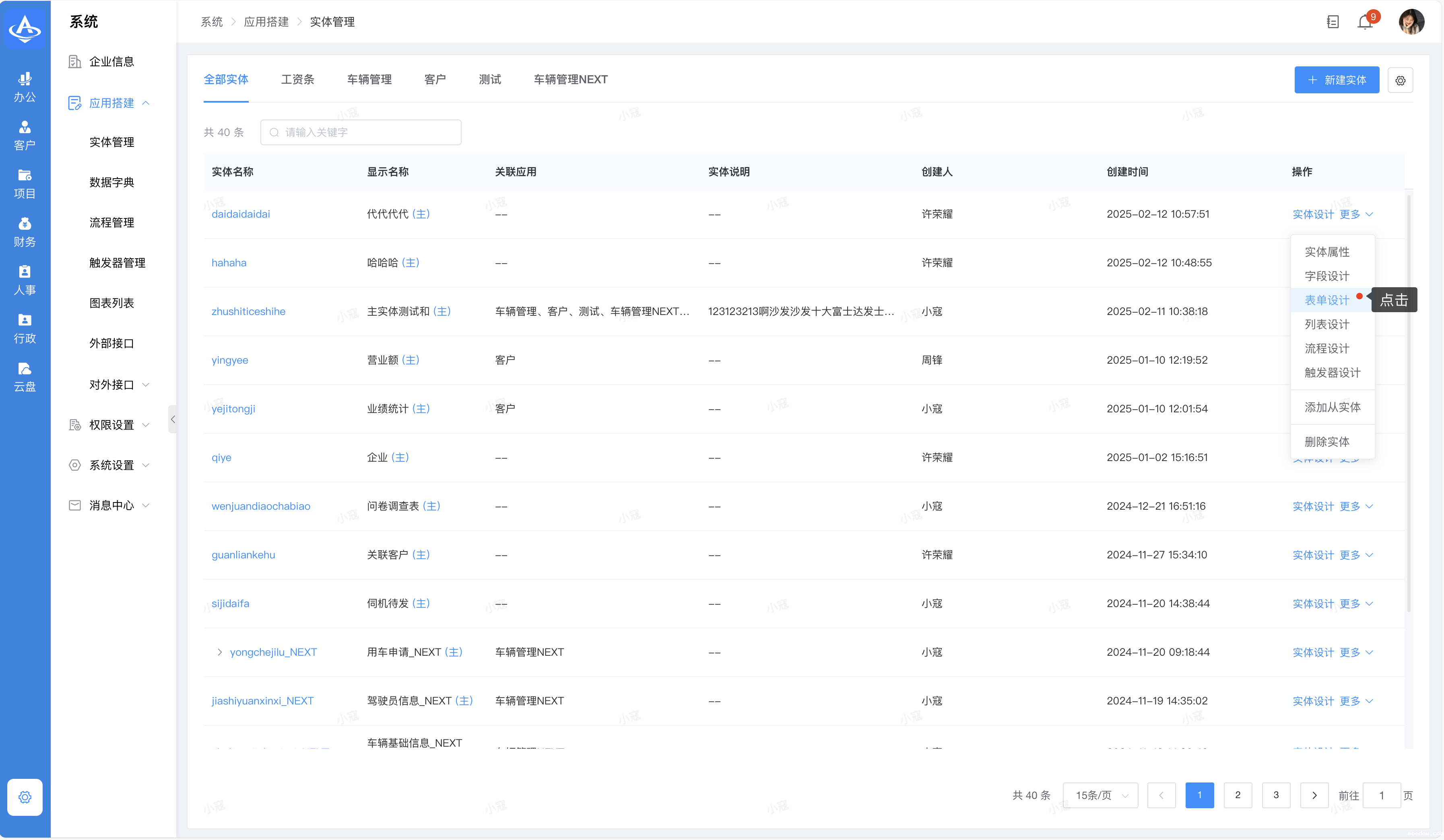The image size is (1444, 840).
Task: Open the notes list icon in header
Action: [x=1333, y=23]
